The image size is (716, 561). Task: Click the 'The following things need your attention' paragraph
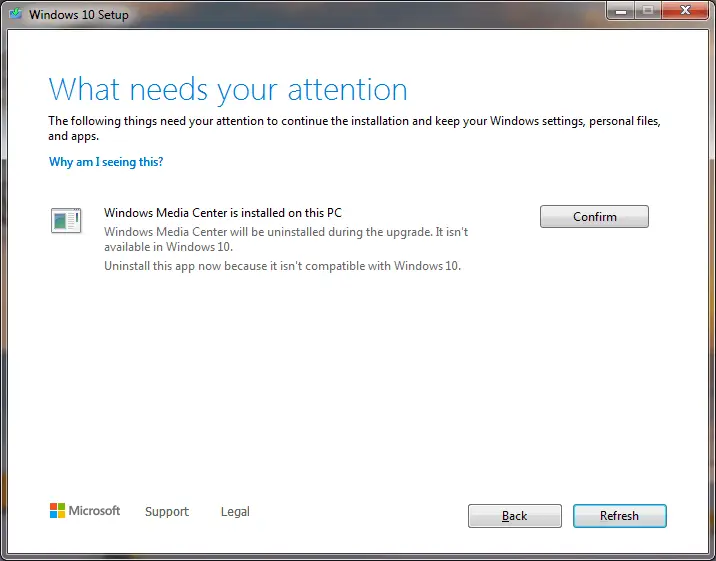point(354,128)
